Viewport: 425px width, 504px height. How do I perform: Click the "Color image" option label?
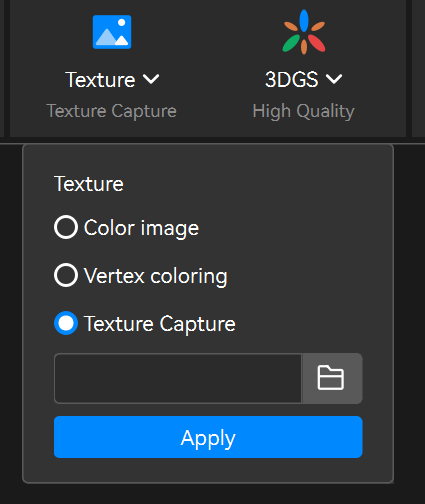tap(141, 228)
